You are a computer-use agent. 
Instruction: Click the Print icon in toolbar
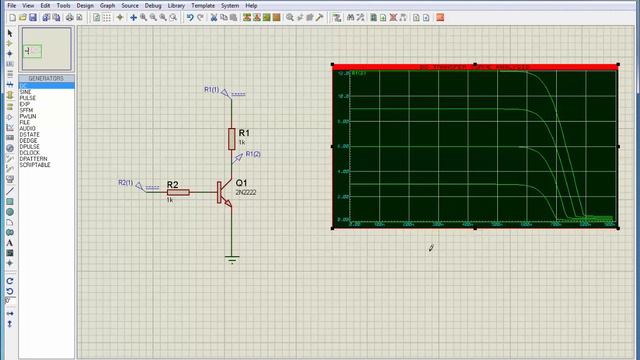click(70, 18)
